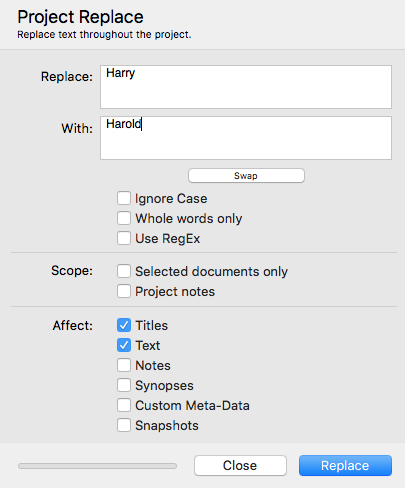The height and width of the screenshot is (488, 405).
Task: Check Whole words only option
Action: click(124, 218)
